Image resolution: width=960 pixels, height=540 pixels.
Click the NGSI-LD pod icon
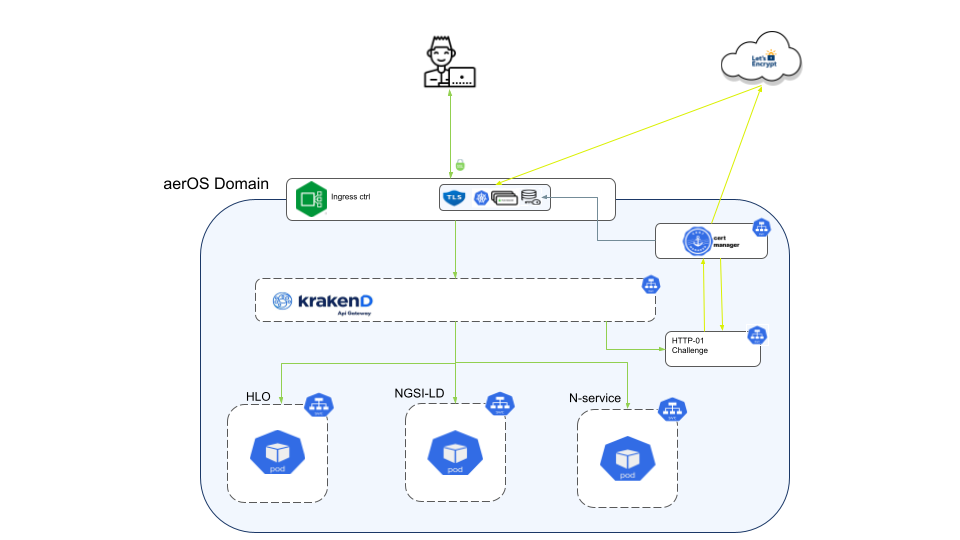point(455,452)
